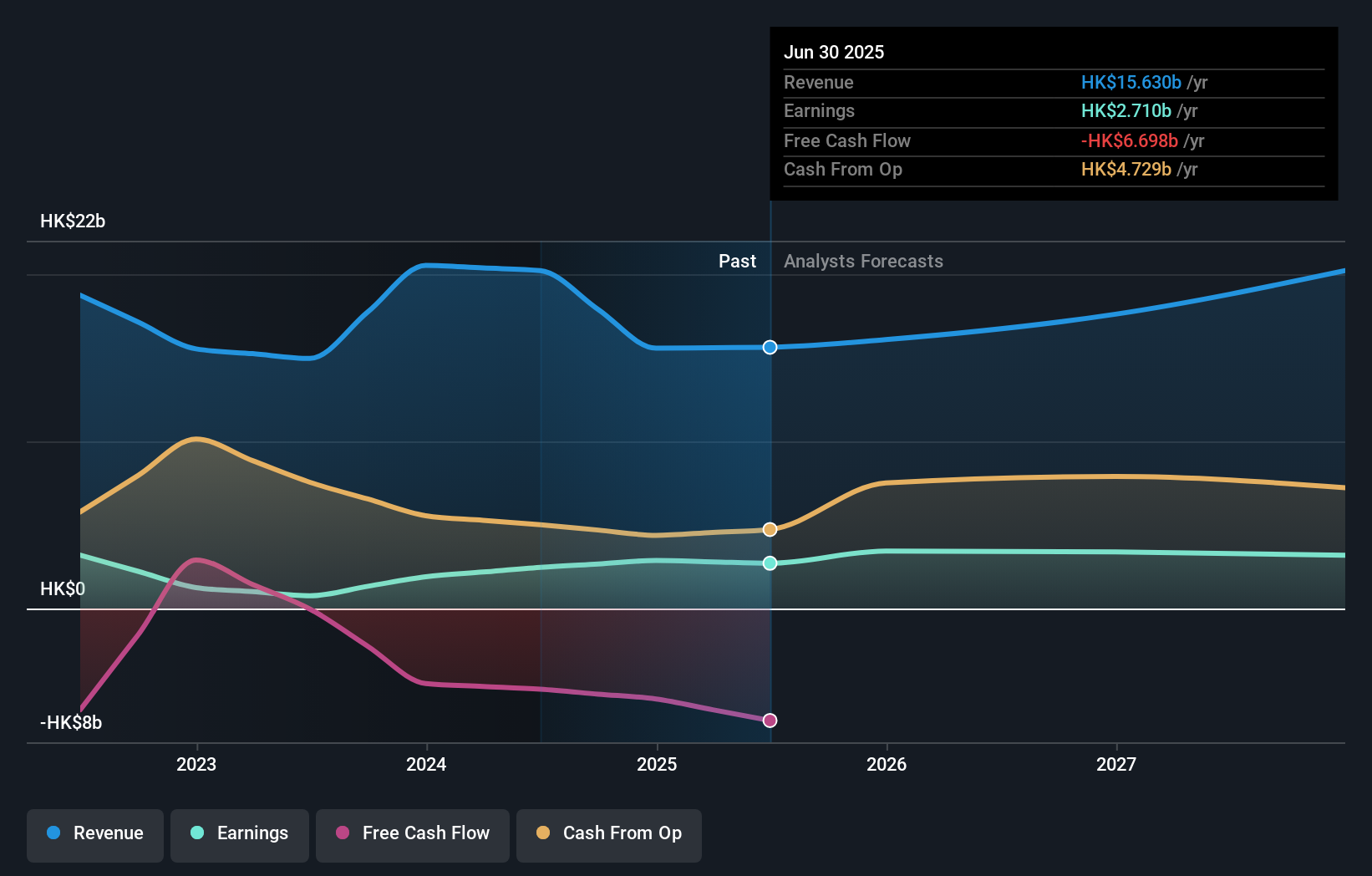Open the Cash From Op legend entry
The height and width of the screenshot is (876, 1372).
[608, 834]
